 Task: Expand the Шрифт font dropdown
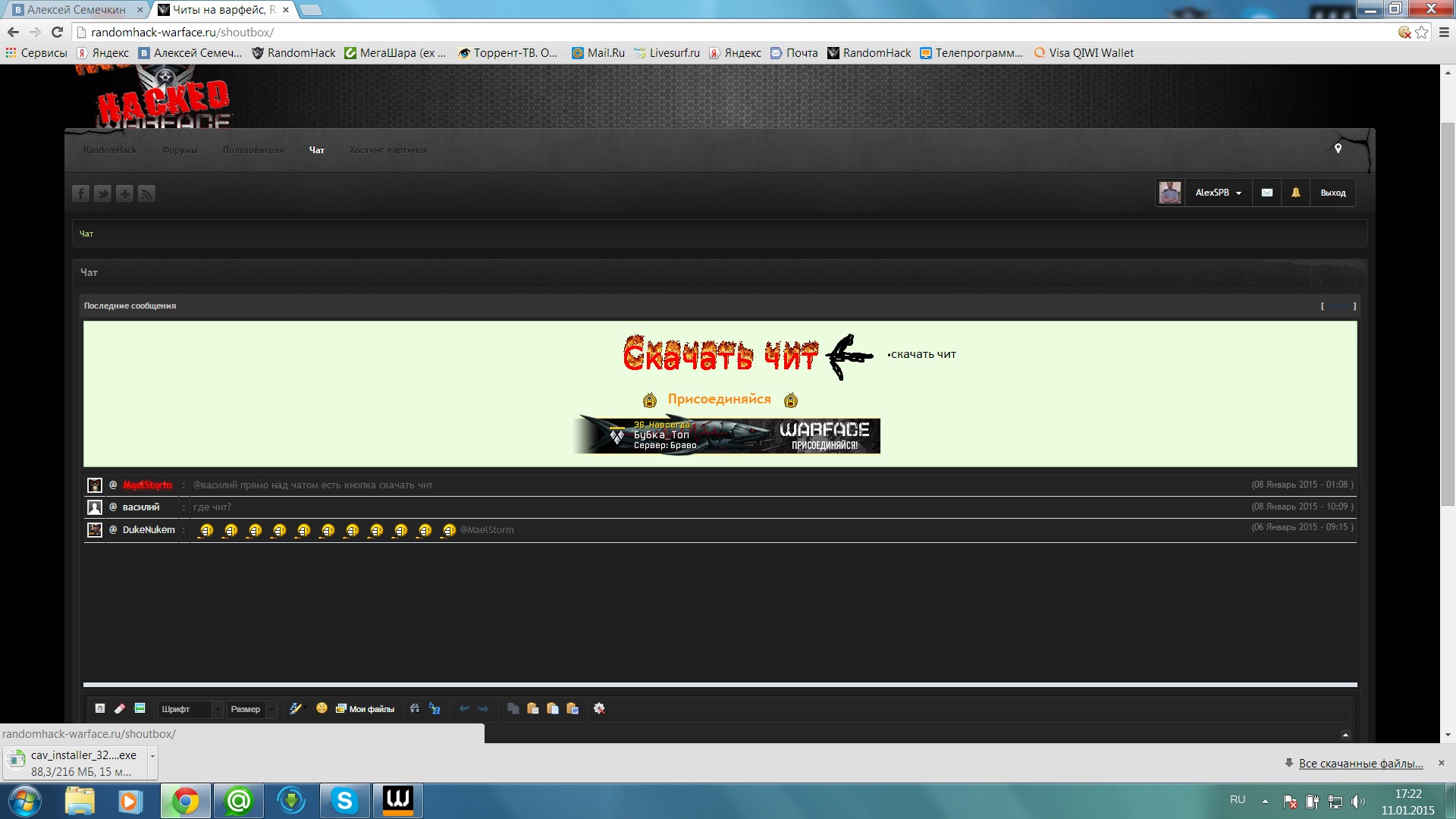[x=190, y=709]
